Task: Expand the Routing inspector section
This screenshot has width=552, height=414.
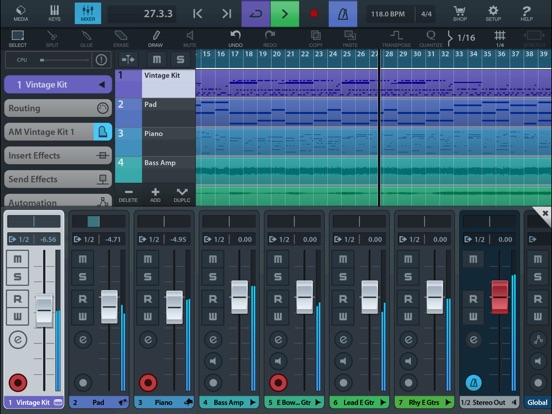Action: point(58,108)
